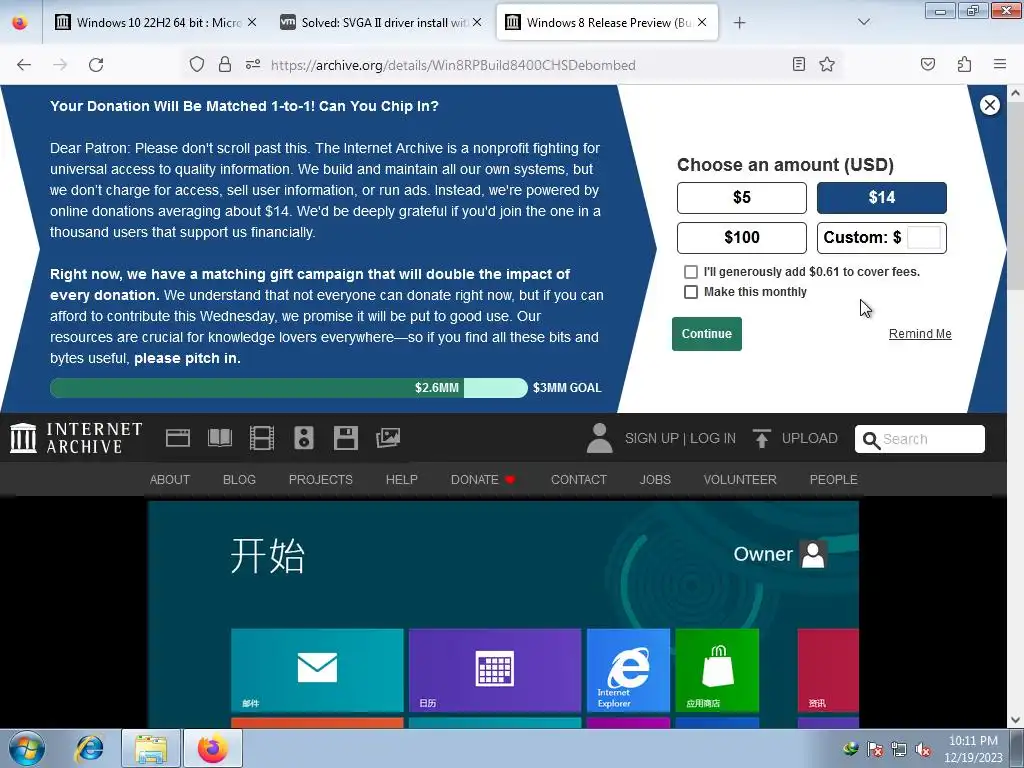Launch Internet Explorer from the taskbar
1024x768 pixels.
tap(89, 748)
